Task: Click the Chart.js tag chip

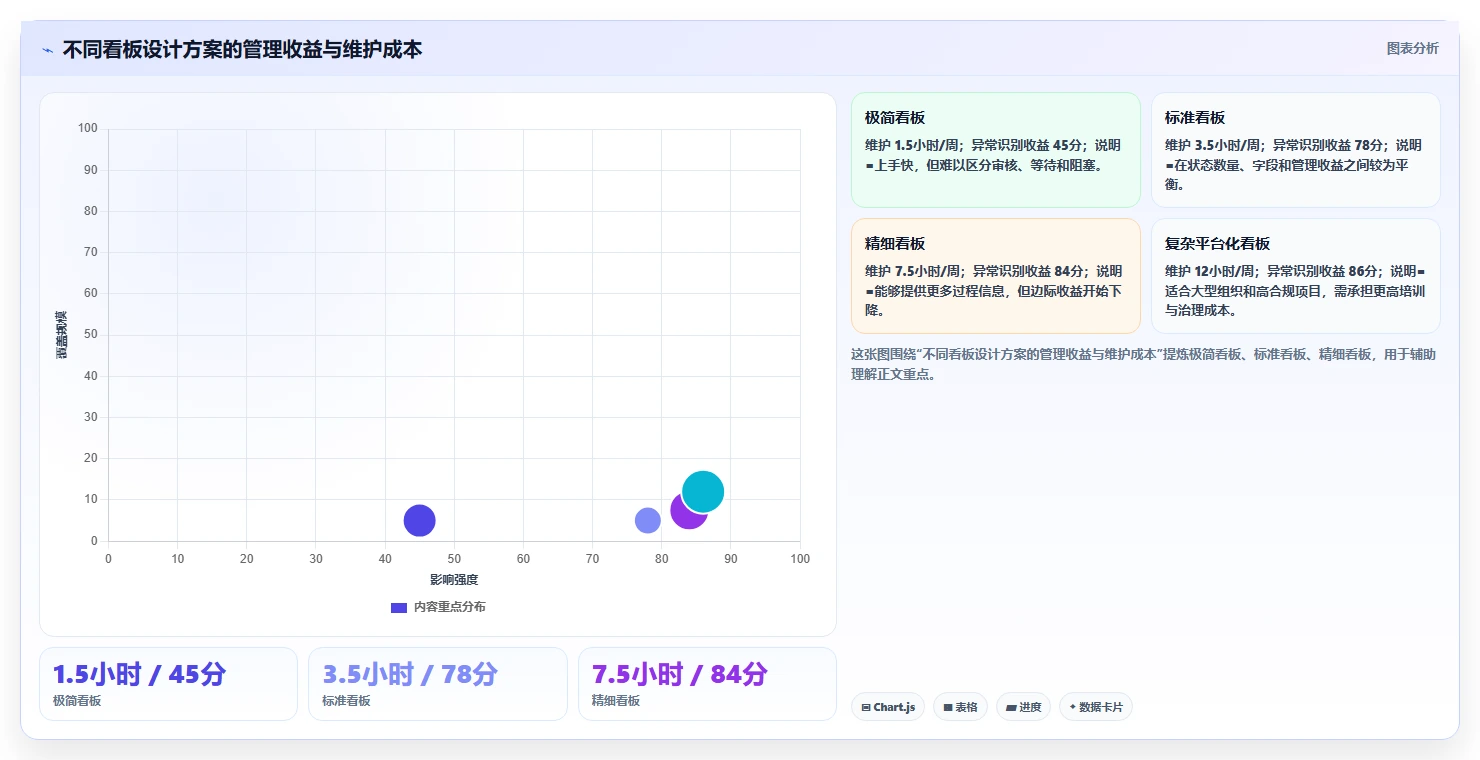Action: pos(888,707)
